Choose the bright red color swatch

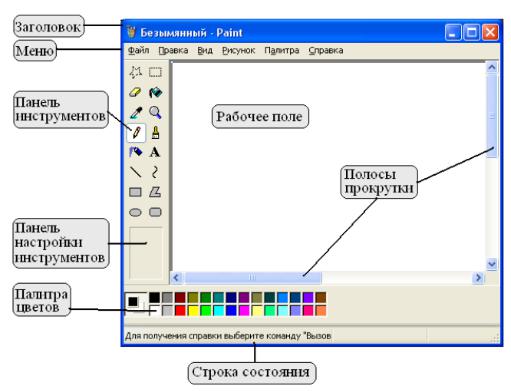[180, 310]
